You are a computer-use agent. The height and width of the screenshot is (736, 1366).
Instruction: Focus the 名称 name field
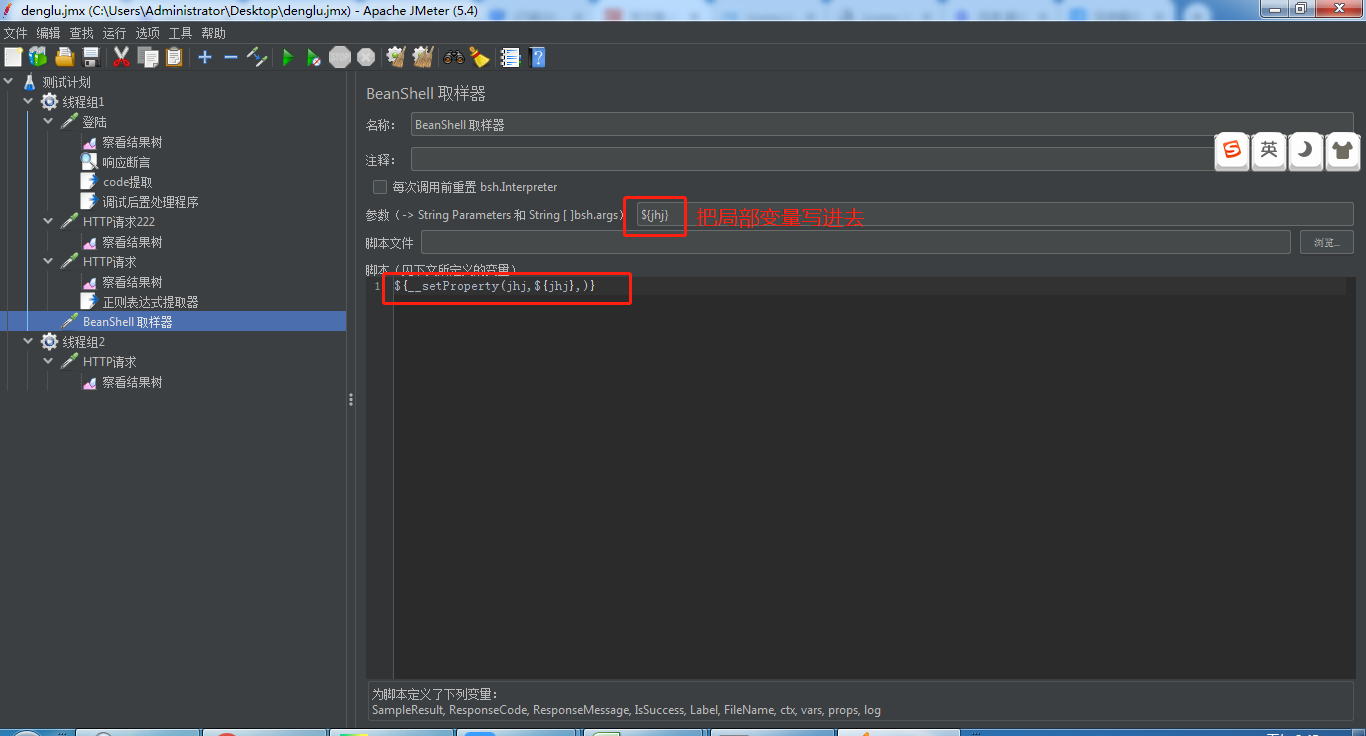pyautogui.click(x=882, y=125)
